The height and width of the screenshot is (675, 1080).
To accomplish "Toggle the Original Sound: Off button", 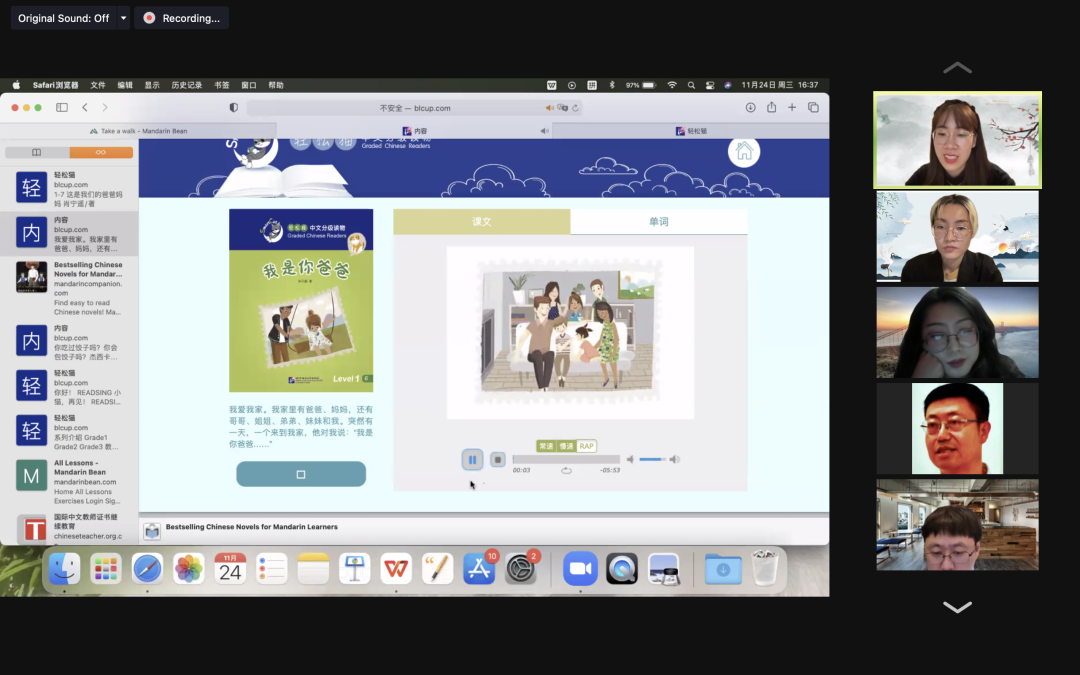I will pyautogui.click(x=63, y=18).
